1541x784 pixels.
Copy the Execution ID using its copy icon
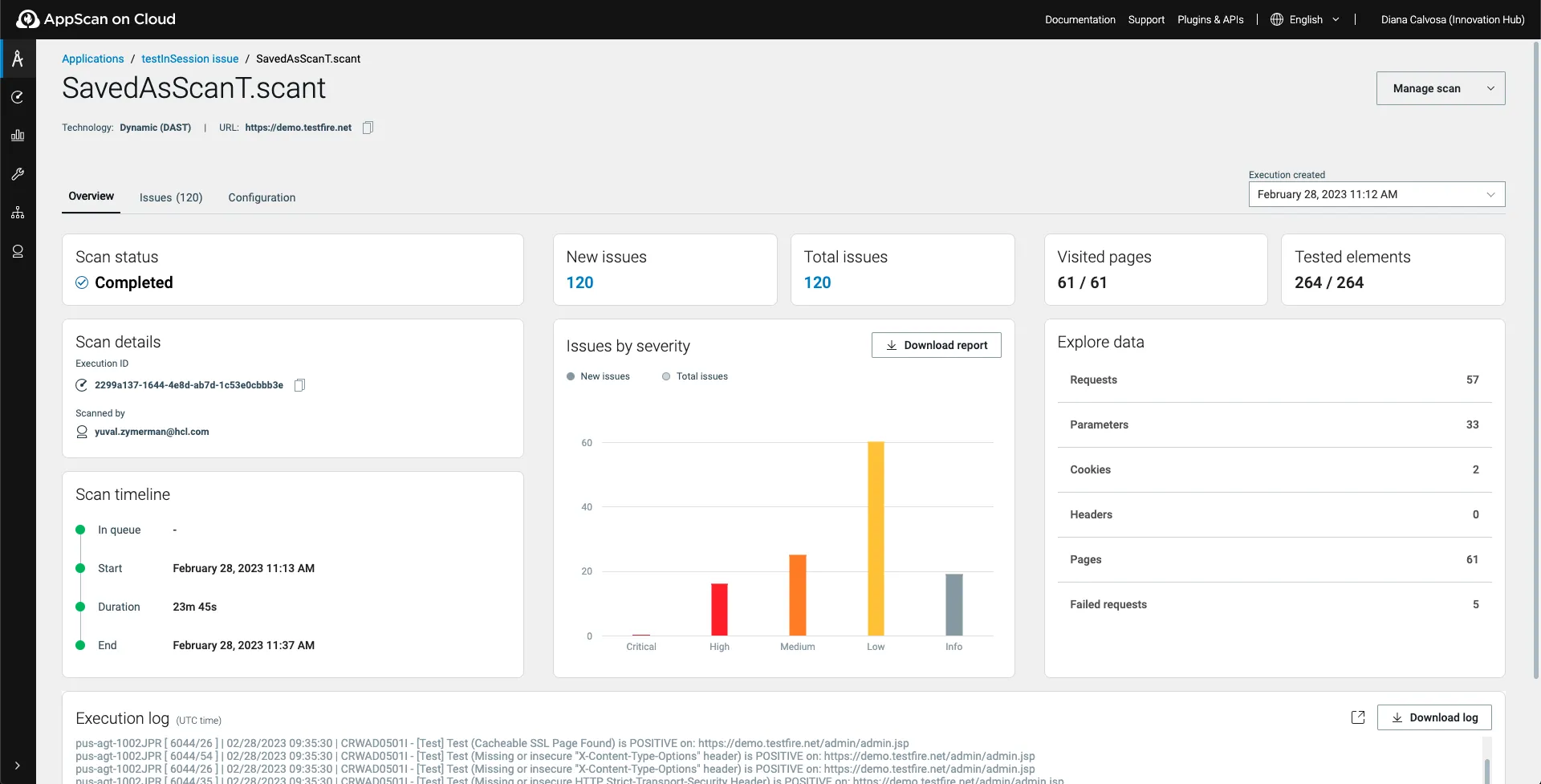click(299, 384)
